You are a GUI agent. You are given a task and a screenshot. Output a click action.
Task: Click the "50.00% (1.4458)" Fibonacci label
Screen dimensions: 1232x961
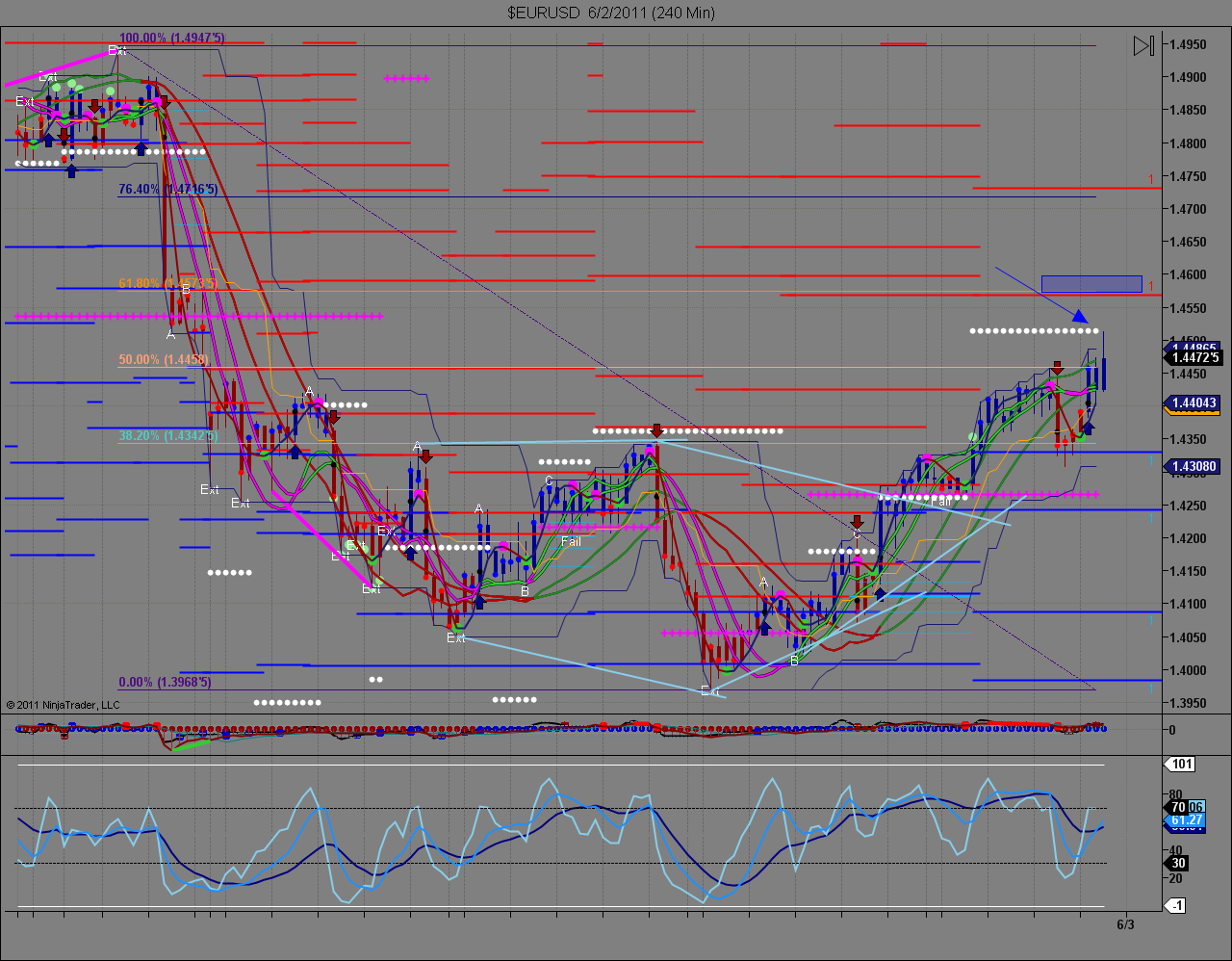(164, 360)
